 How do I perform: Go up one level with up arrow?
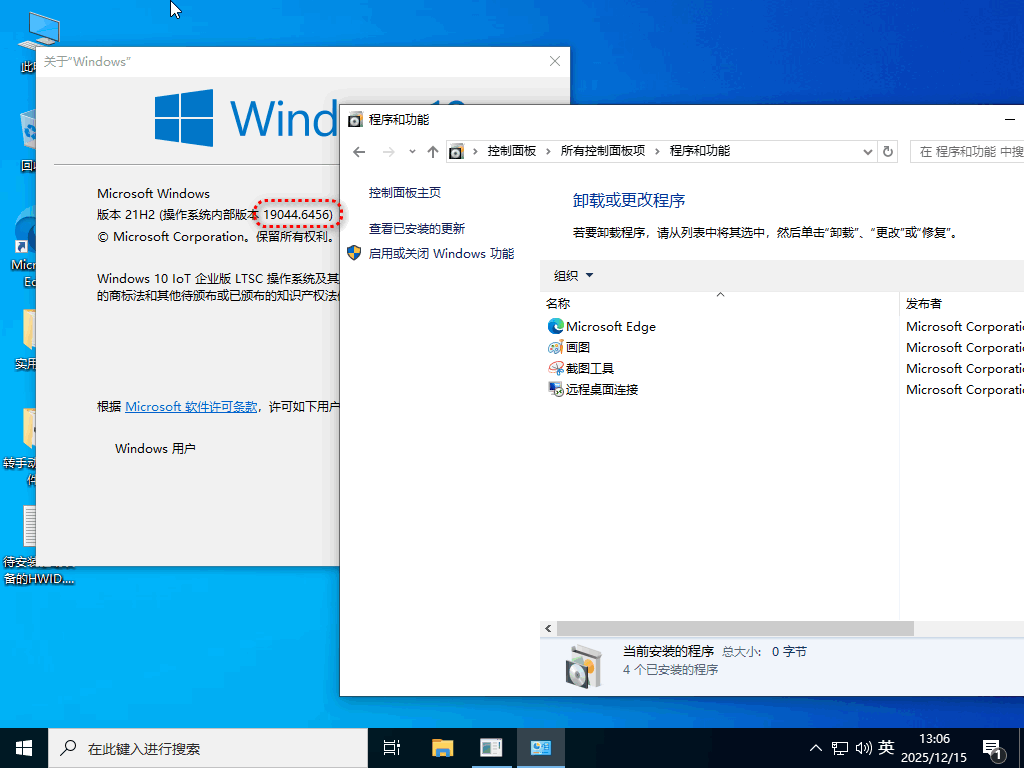tap(432, 151)
